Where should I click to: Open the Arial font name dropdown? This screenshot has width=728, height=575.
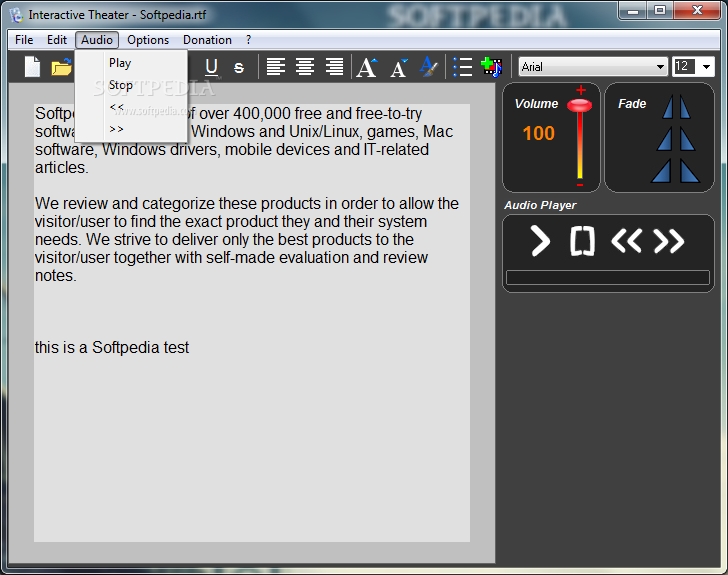pyautogui.click(x=593, y=67)
